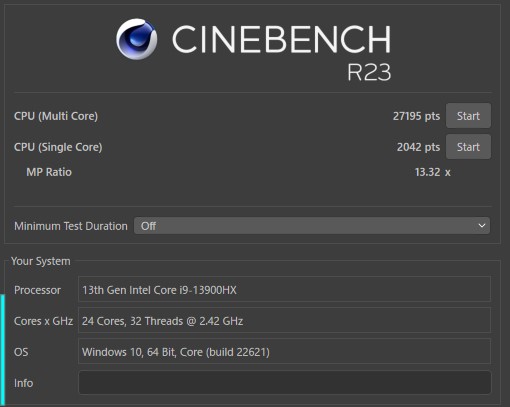Screen dimensions: 510x407
Task: Click the CPU (Multi Core) label
Action: (x=56, y=116)
